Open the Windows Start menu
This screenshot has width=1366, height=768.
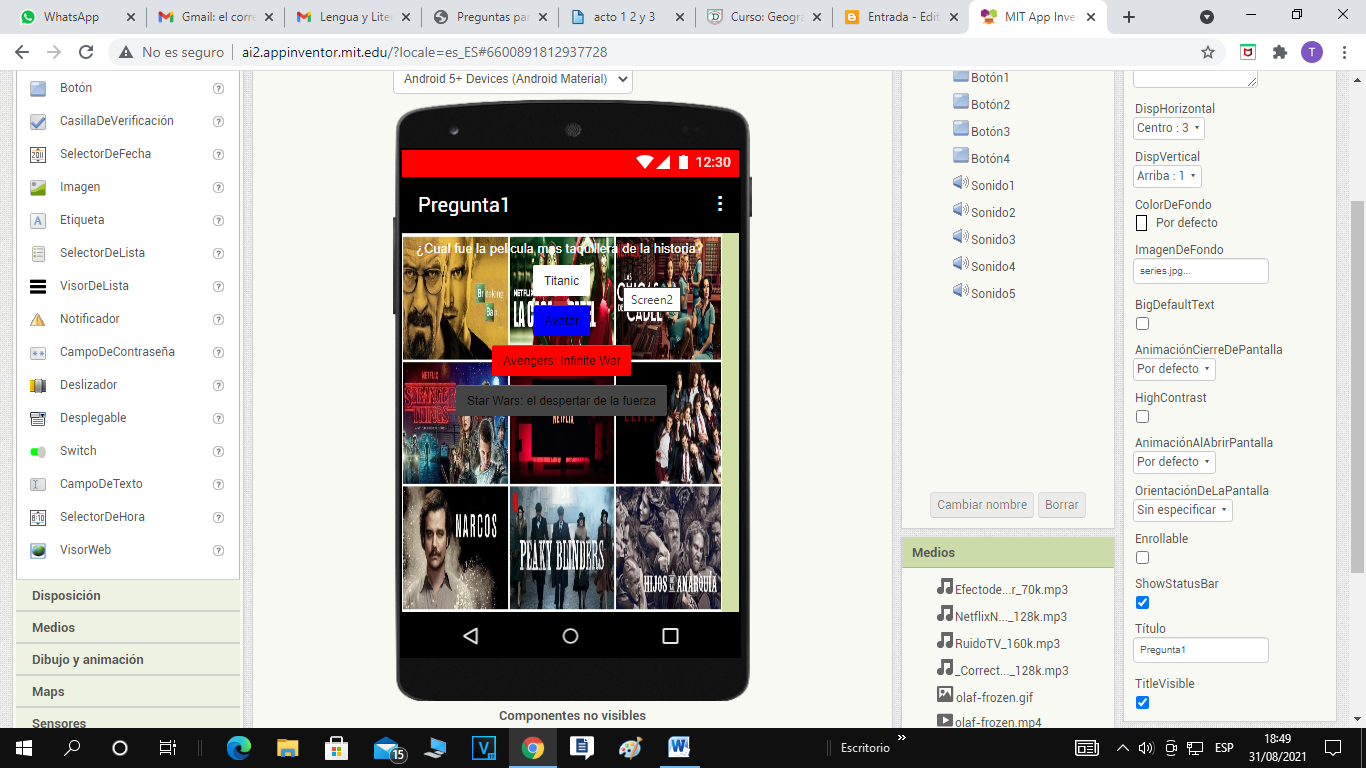click(x=23, y=747)
